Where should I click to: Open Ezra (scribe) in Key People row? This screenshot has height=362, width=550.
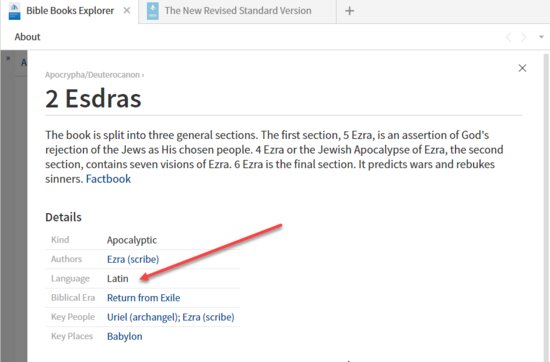point(208,317)
